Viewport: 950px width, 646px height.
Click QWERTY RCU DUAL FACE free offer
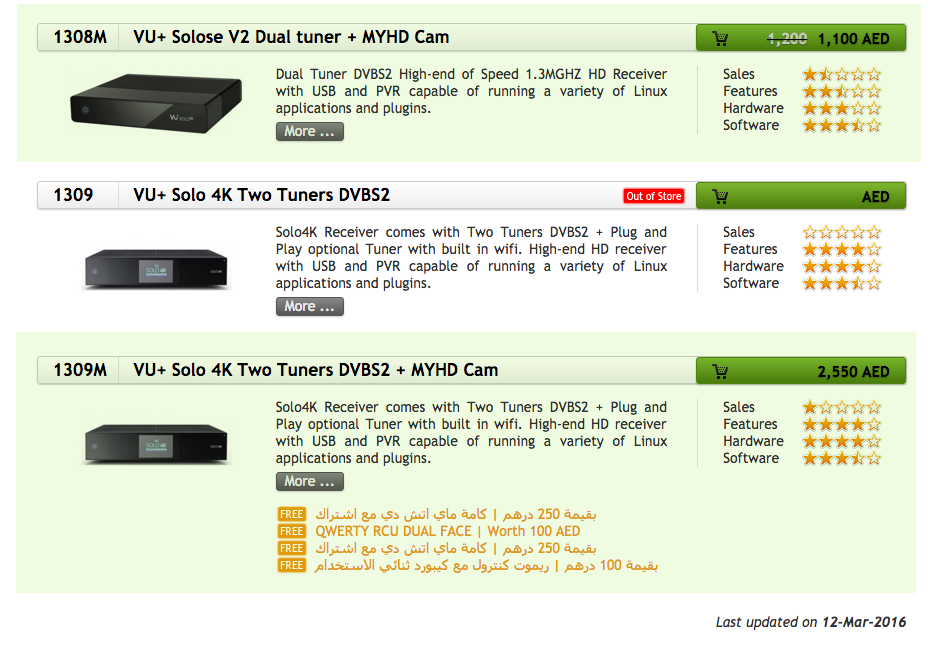click(x=448, y=531)
